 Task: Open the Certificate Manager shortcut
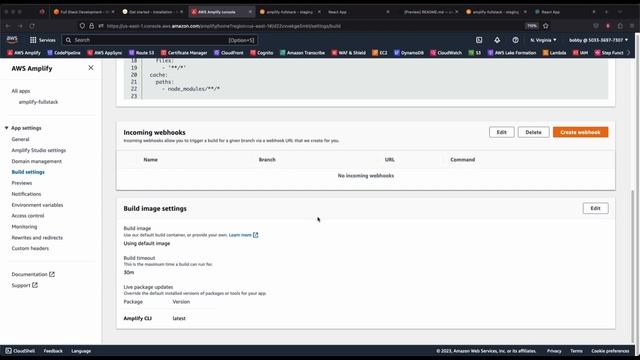(184, 53)
